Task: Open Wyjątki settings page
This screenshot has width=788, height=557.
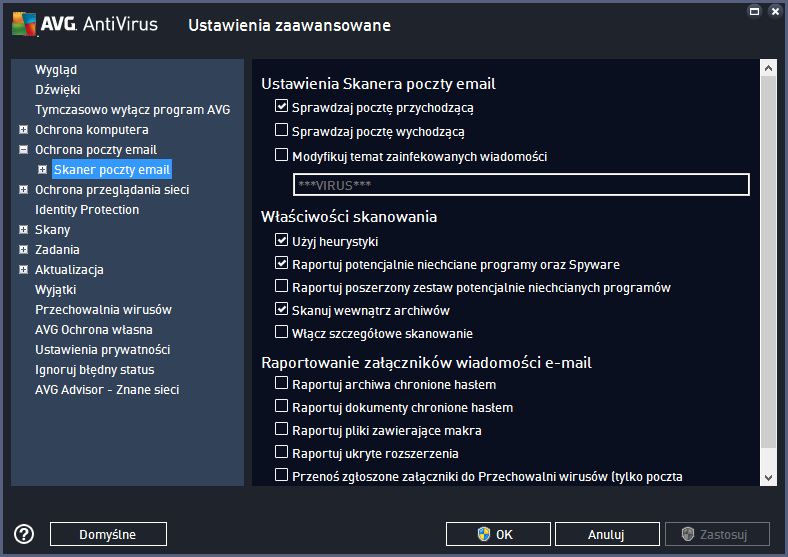Action: [x=56, y=290]
